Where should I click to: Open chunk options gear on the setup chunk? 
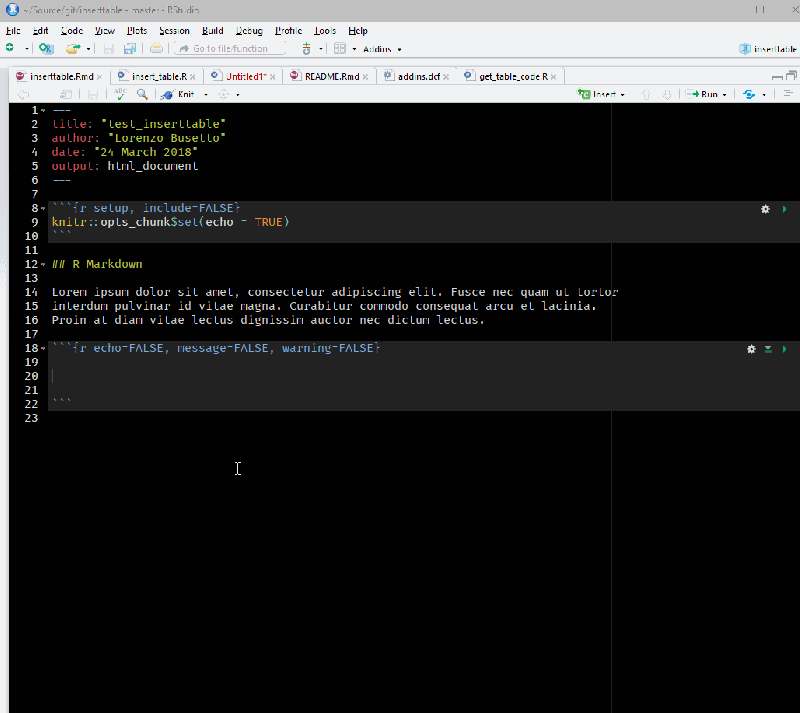pyautogui.click(x=765, y=209)
